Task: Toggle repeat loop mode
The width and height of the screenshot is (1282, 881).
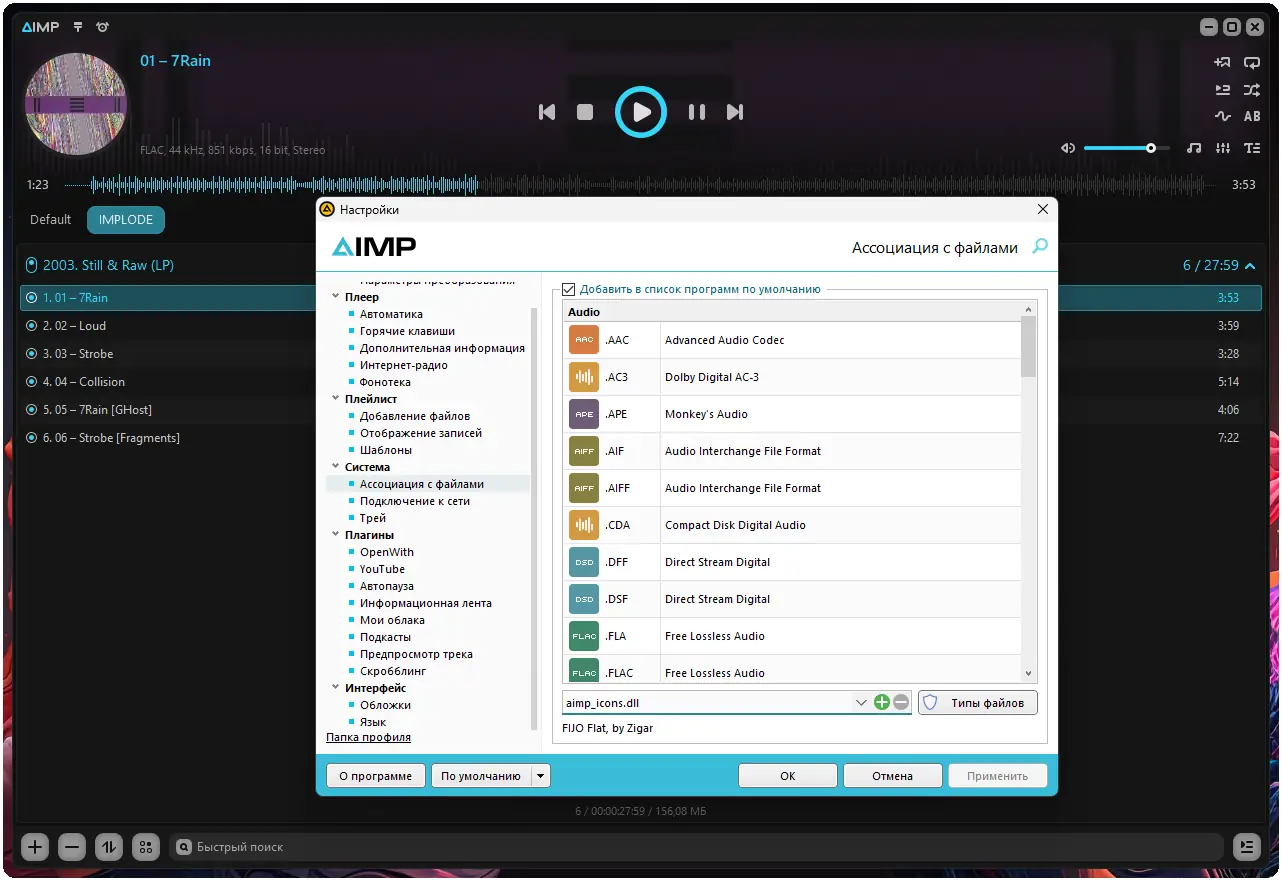Action: click(1251, 62)
